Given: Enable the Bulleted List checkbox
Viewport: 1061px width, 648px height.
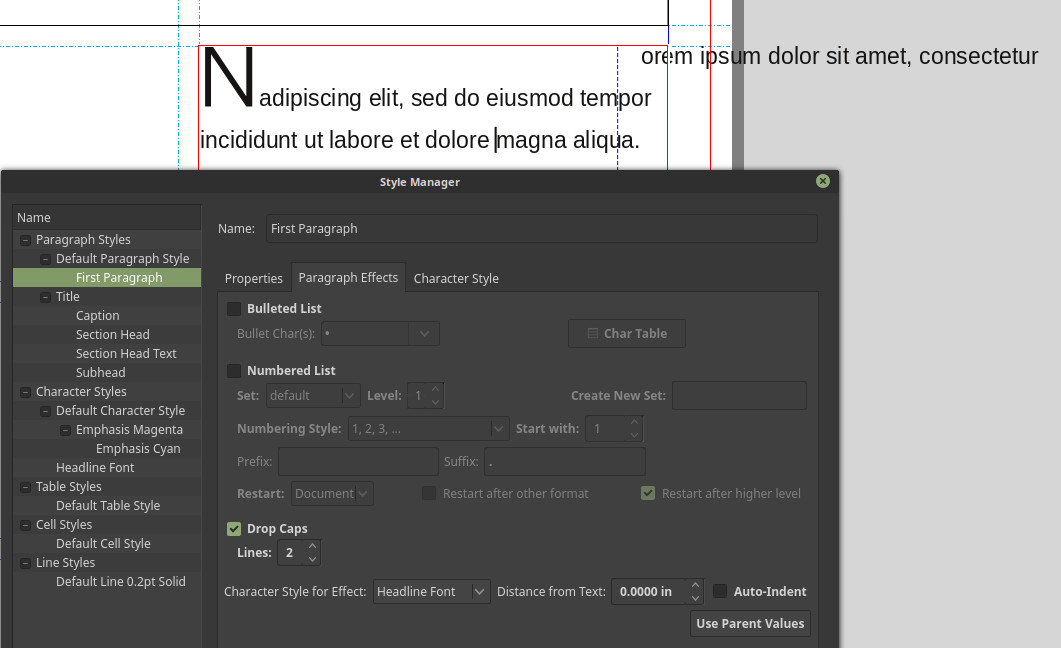Looking at the screenshot, I should [x=234, y=309].
